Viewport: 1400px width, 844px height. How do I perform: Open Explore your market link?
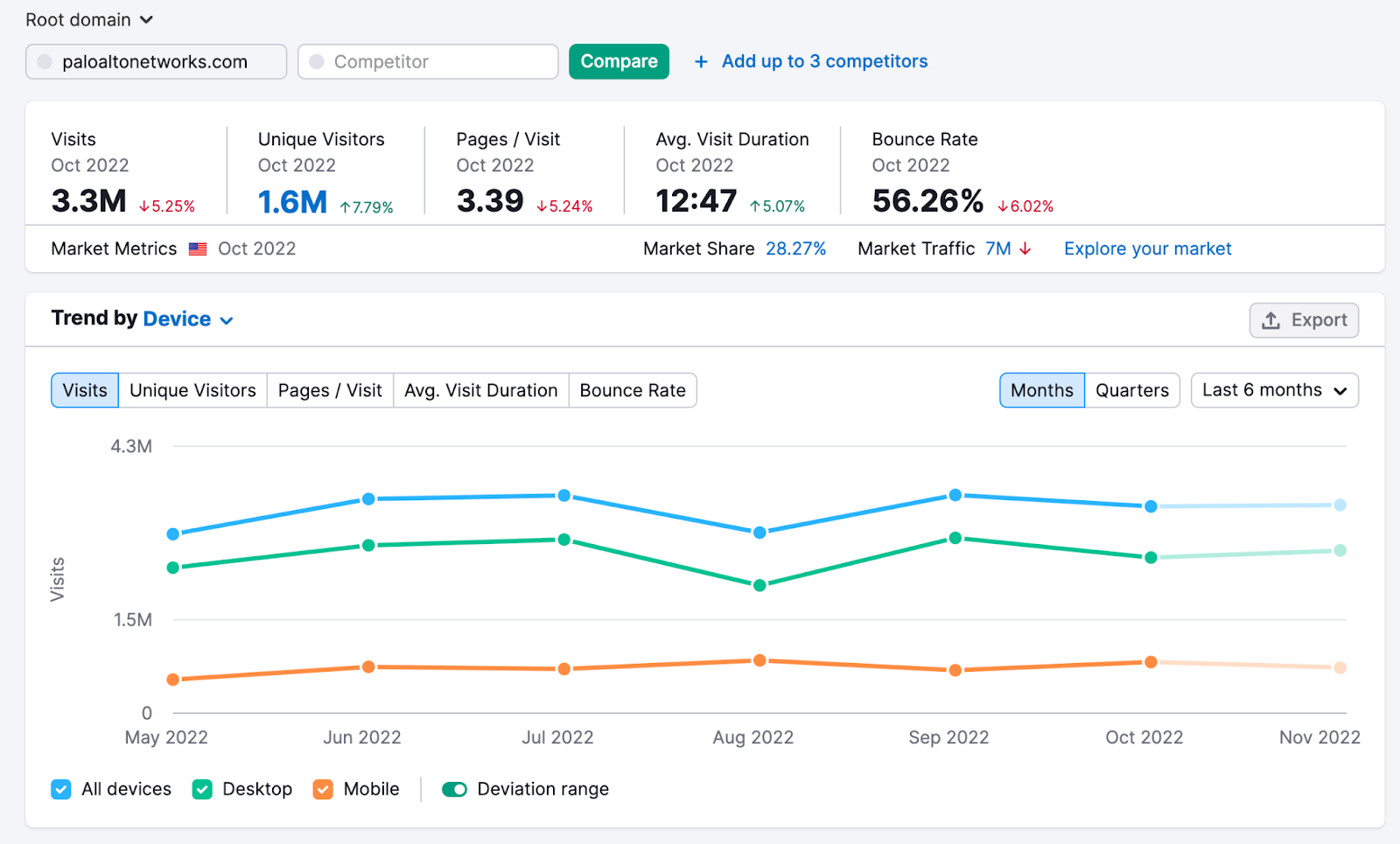point(1147,249)
